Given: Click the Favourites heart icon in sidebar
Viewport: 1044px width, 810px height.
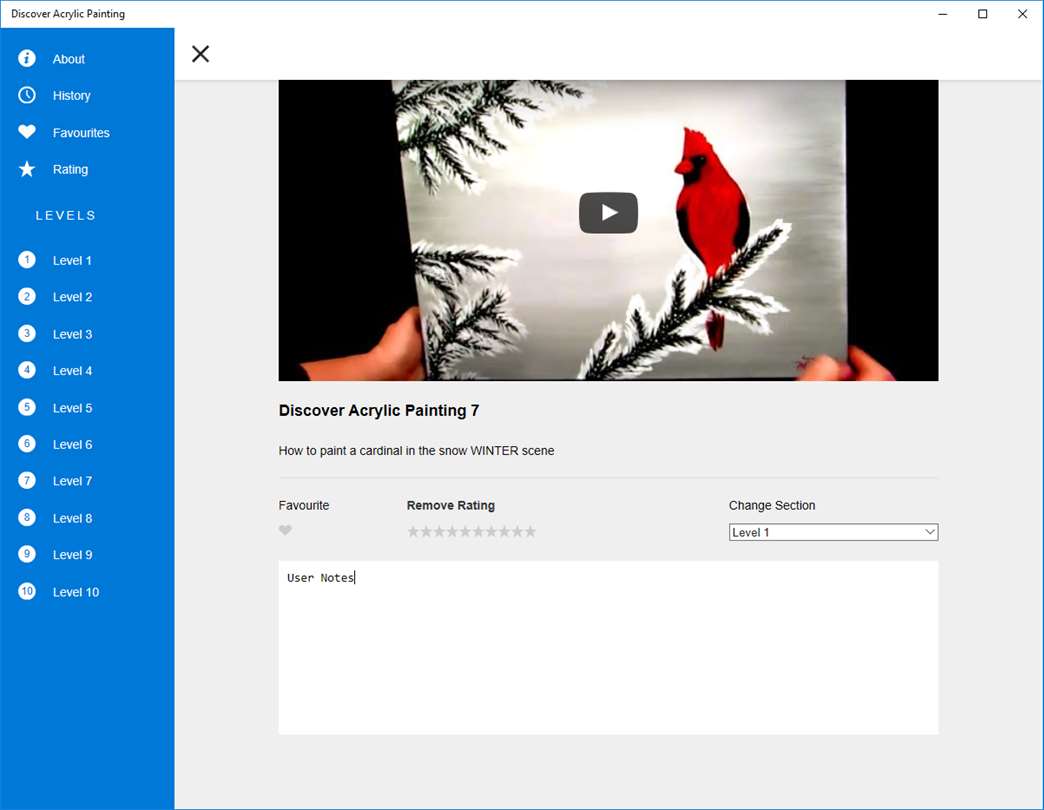Looking at the screenshot, I should [27, 132].
